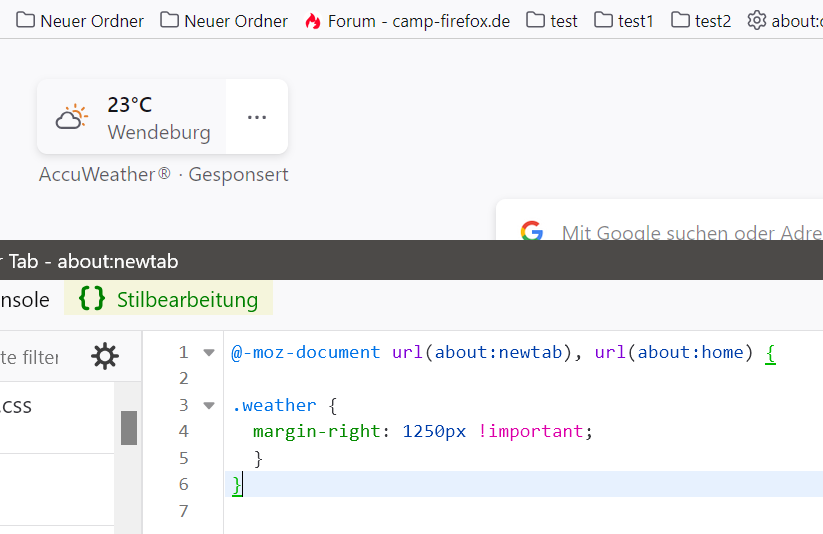Open Style Editor options gear icon
Screen dimensions: 823x534
coord(104,356)
